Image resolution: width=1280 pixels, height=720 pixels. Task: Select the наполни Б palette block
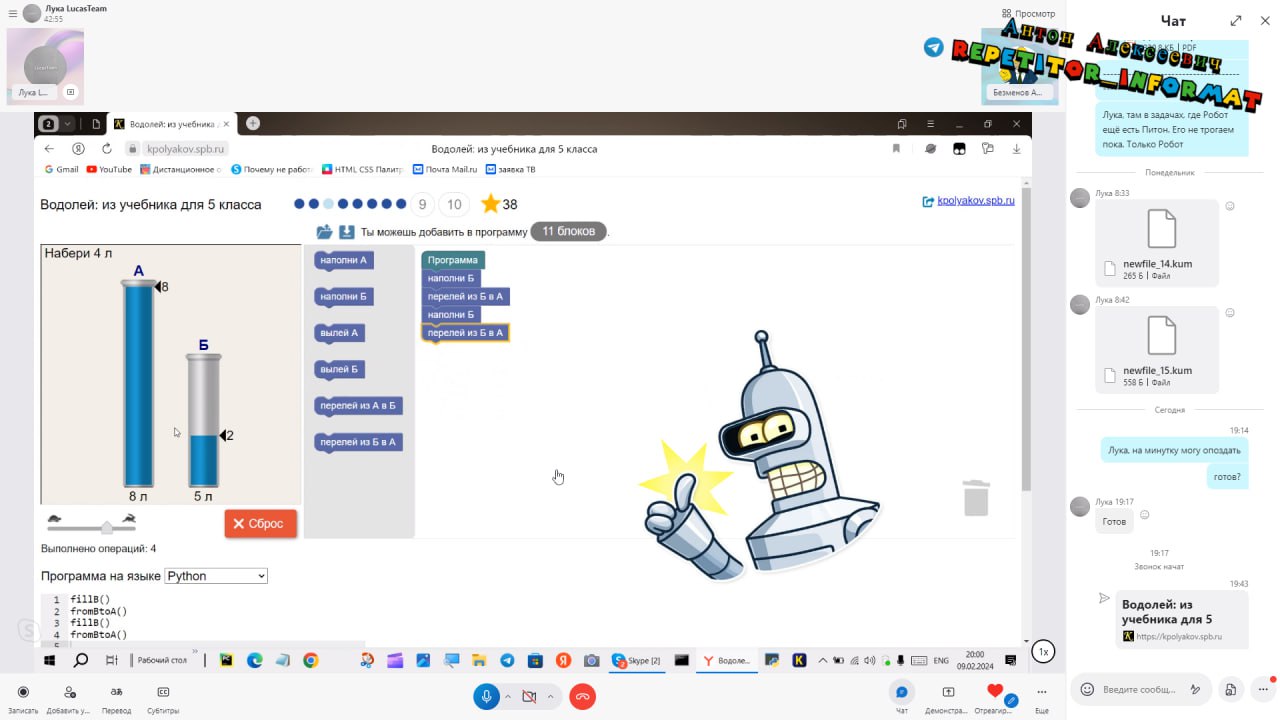(x=343, y=297)
